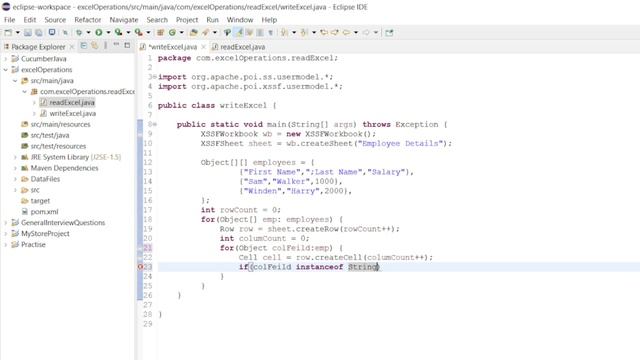
Task: Select pom.xml in the project tree
Action: point(44,212)
